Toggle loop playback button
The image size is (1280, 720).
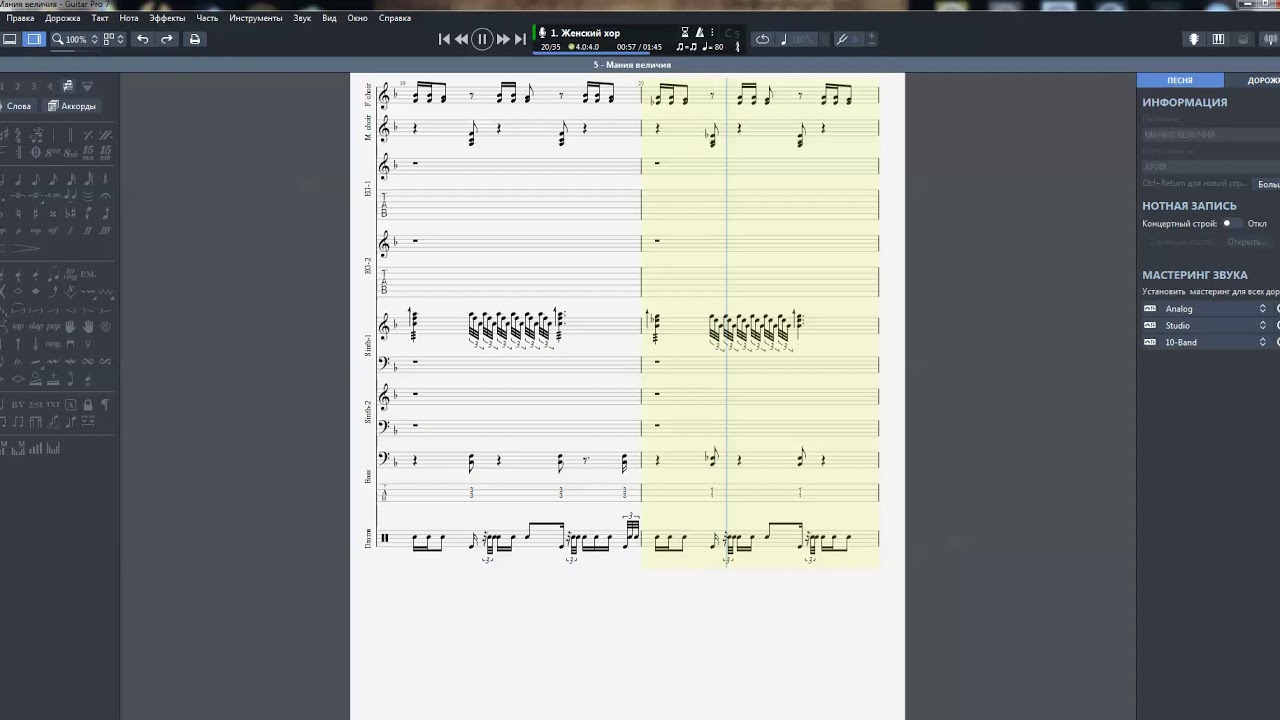(762, 39)
